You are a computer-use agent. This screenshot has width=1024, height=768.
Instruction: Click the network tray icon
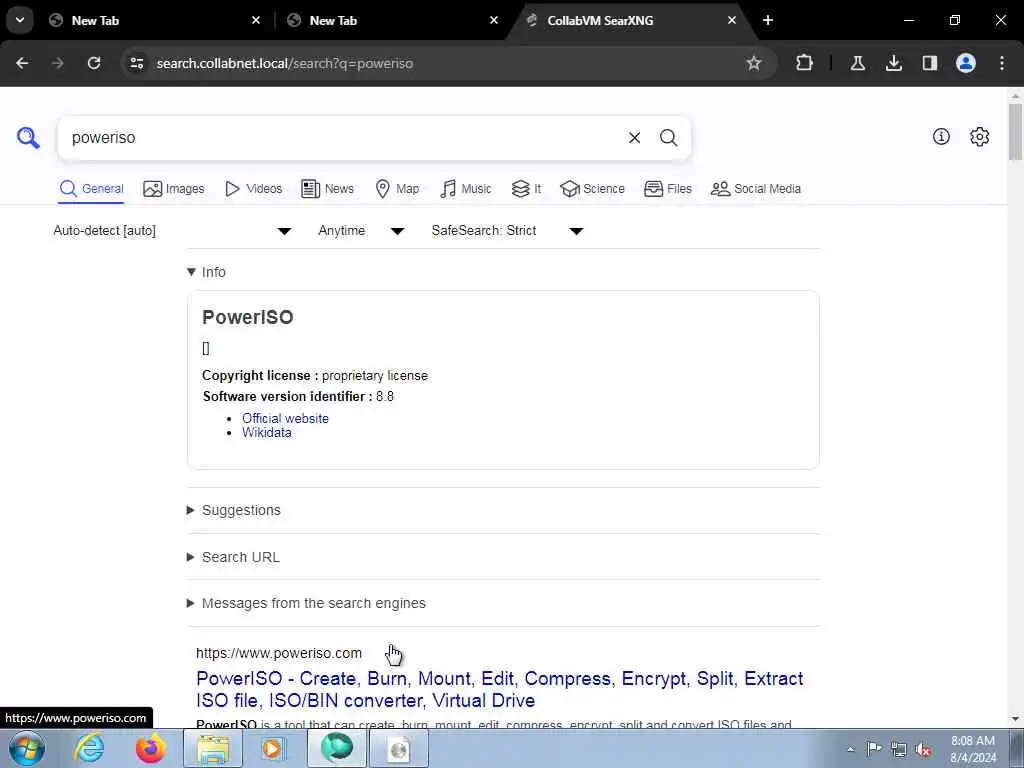[x=899, y=749]
